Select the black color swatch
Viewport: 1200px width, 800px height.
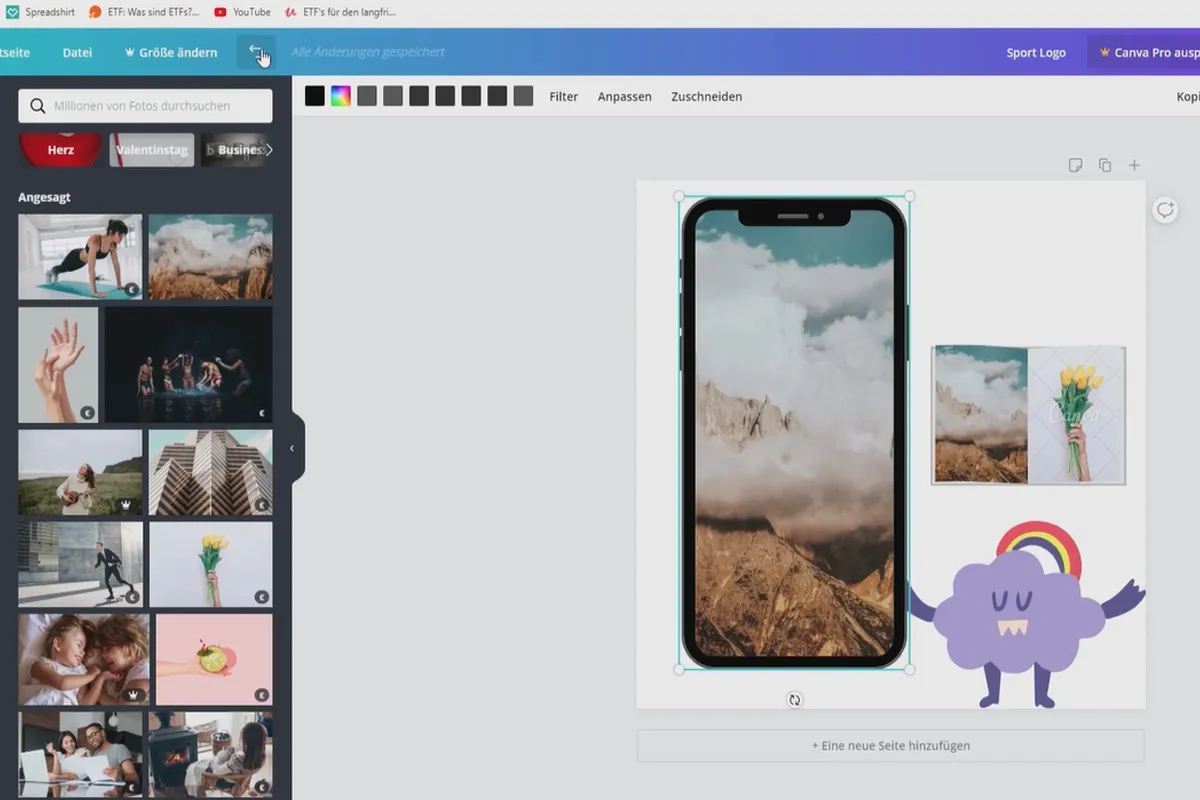pos(315,96)
